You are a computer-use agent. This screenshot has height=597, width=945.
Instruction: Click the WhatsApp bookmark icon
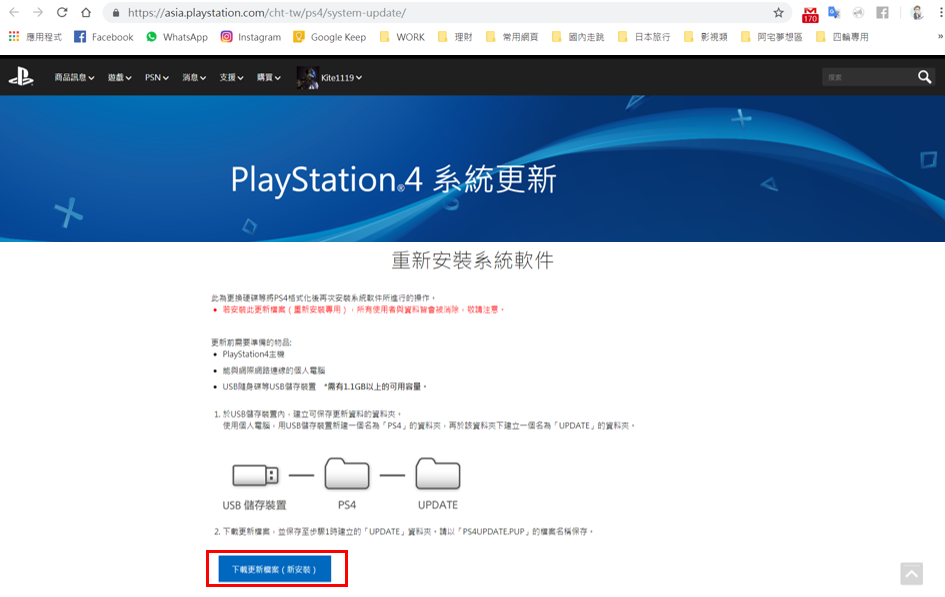[x=152, y=37]
